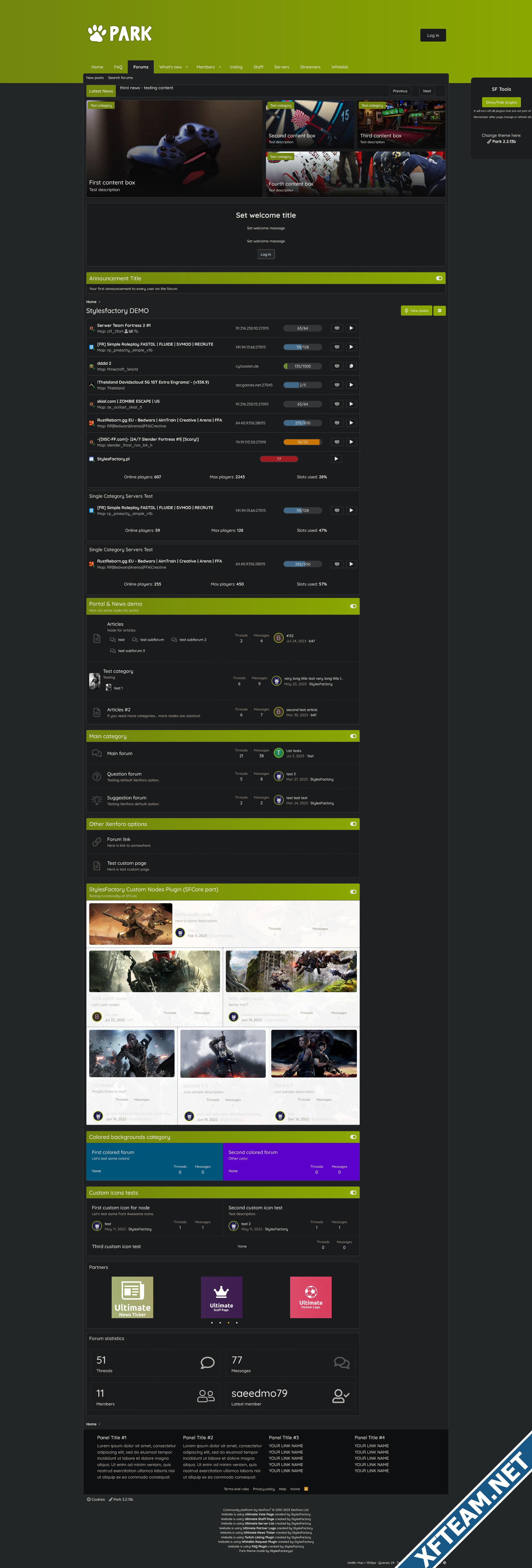Open the Streamers menu item
This screenshot has height=1568, width=532.
[310, 67]
